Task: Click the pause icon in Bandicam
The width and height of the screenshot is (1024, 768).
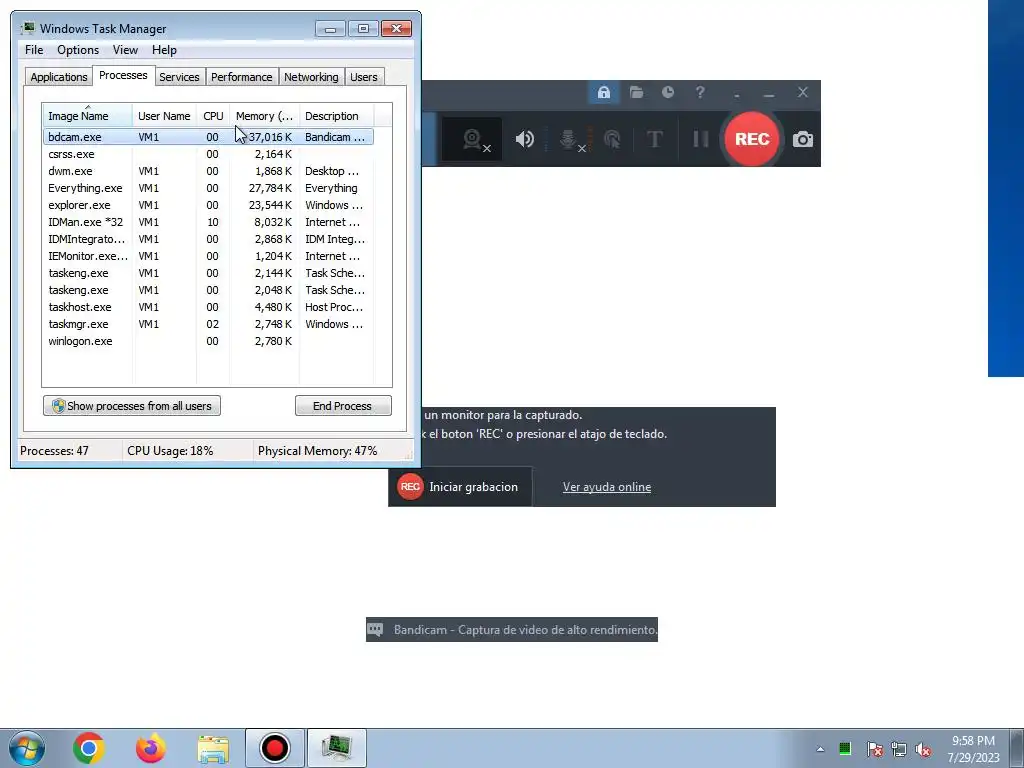Action: coord(700,139)
